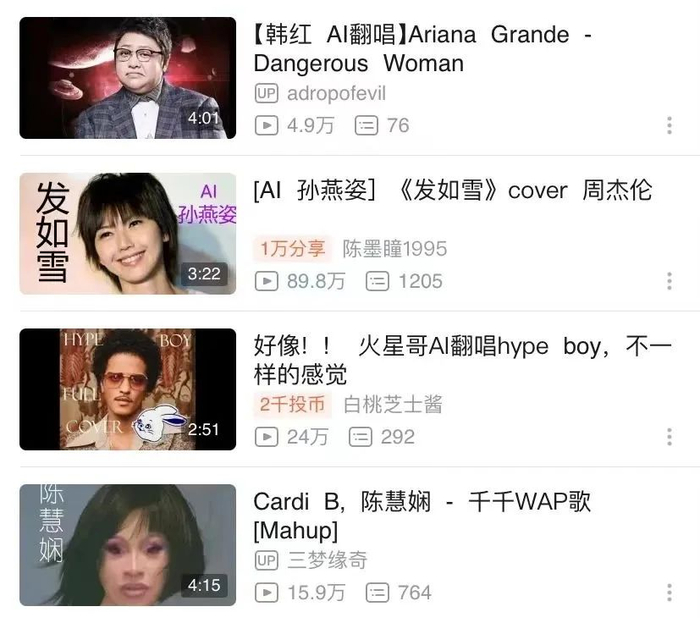This screenshot has width=700, height=618.
Task: Click UP badge icon beside 三梦缘奇
Action: (267, 560)
